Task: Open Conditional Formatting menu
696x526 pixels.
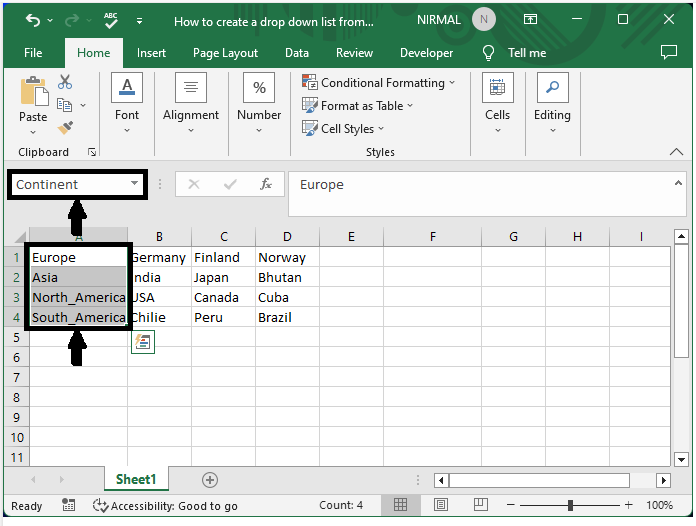Action: (379, 83)
